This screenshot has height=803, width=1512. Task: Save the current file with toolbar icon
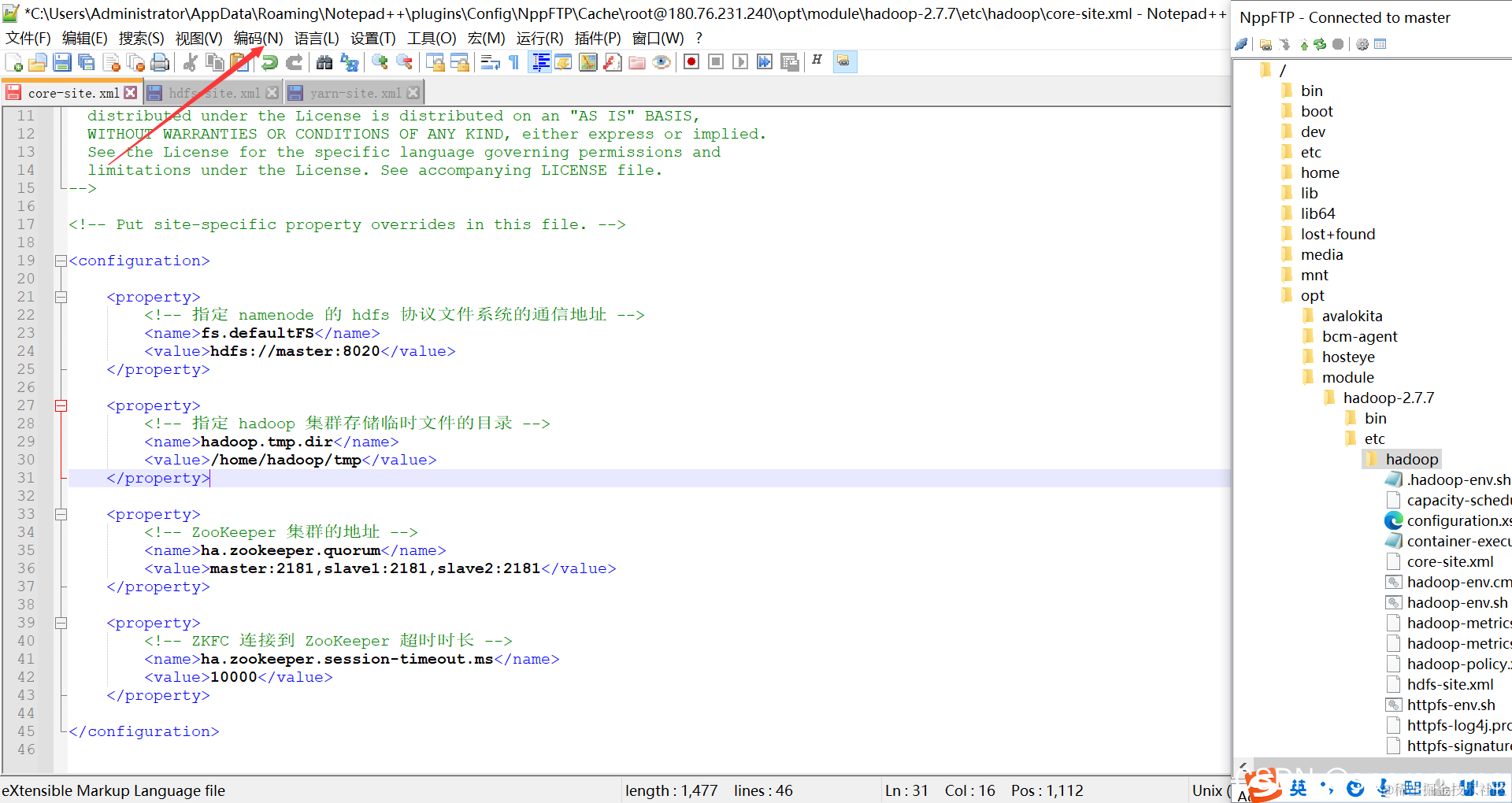62,62
